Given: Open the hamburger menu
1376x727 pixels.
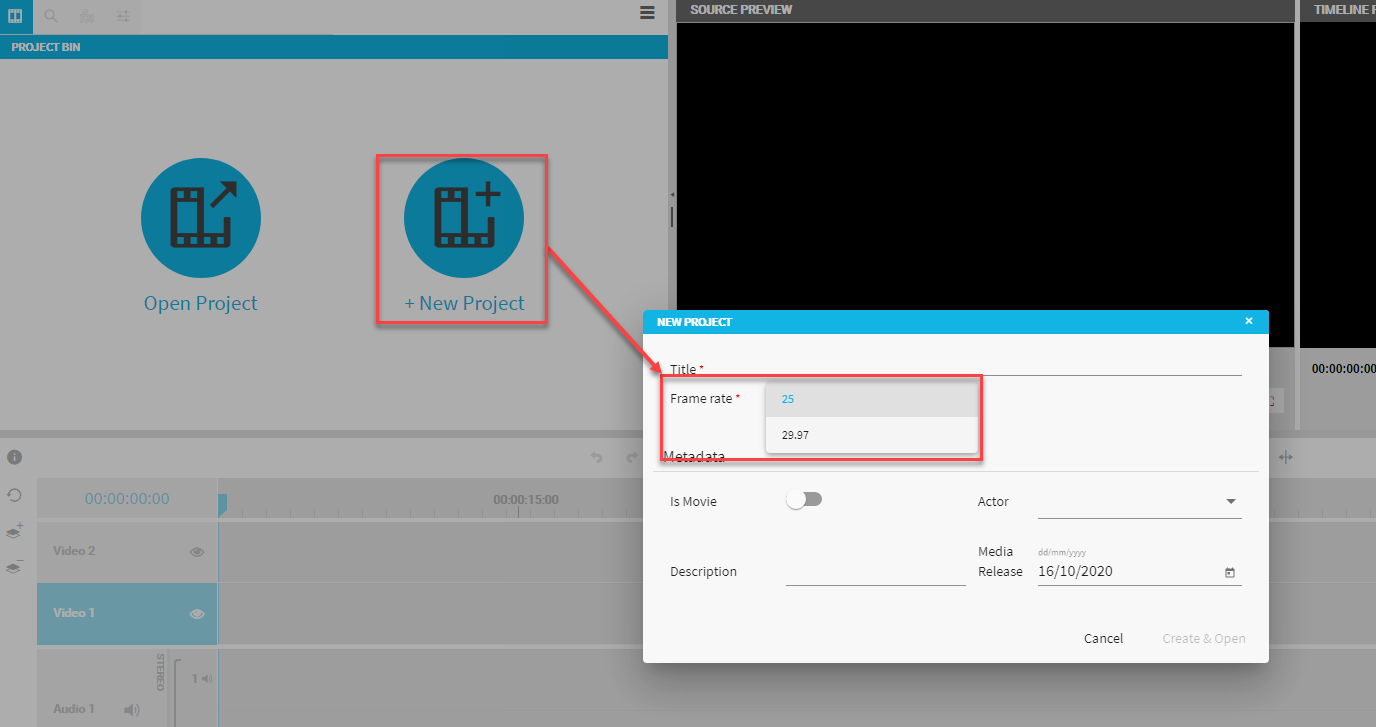Looking at the screenshot, I should 647,13.
